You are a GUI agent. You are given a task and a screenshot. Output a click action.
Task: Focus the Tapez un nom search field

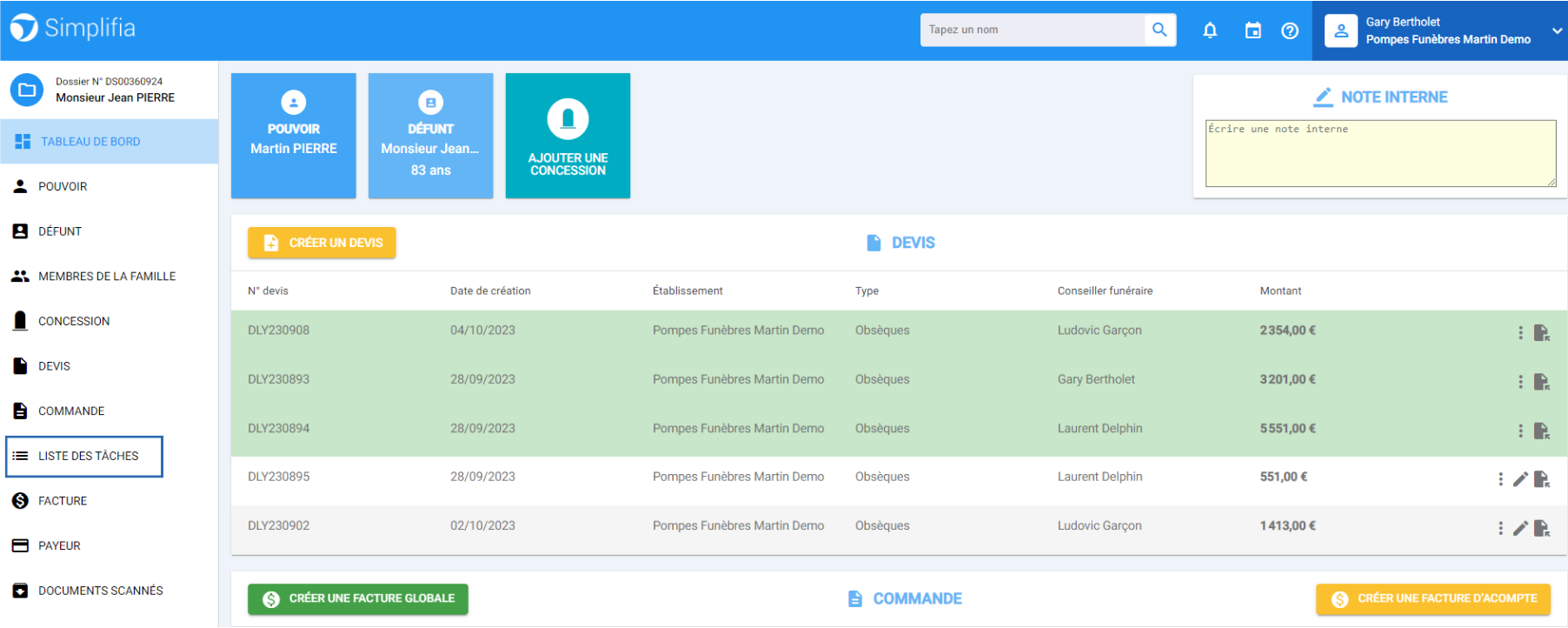pyautogui.click(x=1033, y=30)
